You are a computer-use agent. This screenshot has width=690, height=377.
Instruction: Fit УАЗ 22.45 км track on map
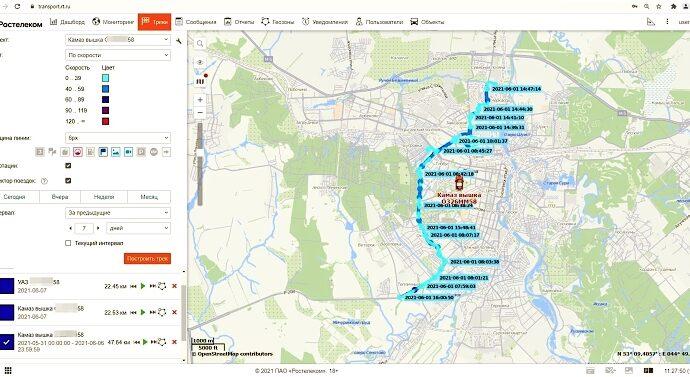tap(162, 286)
